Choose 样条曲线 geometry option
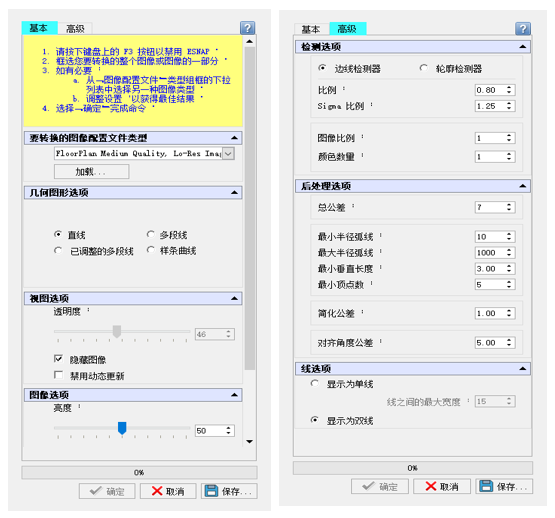Screen dimensions: 555x518 pos(150,250)
